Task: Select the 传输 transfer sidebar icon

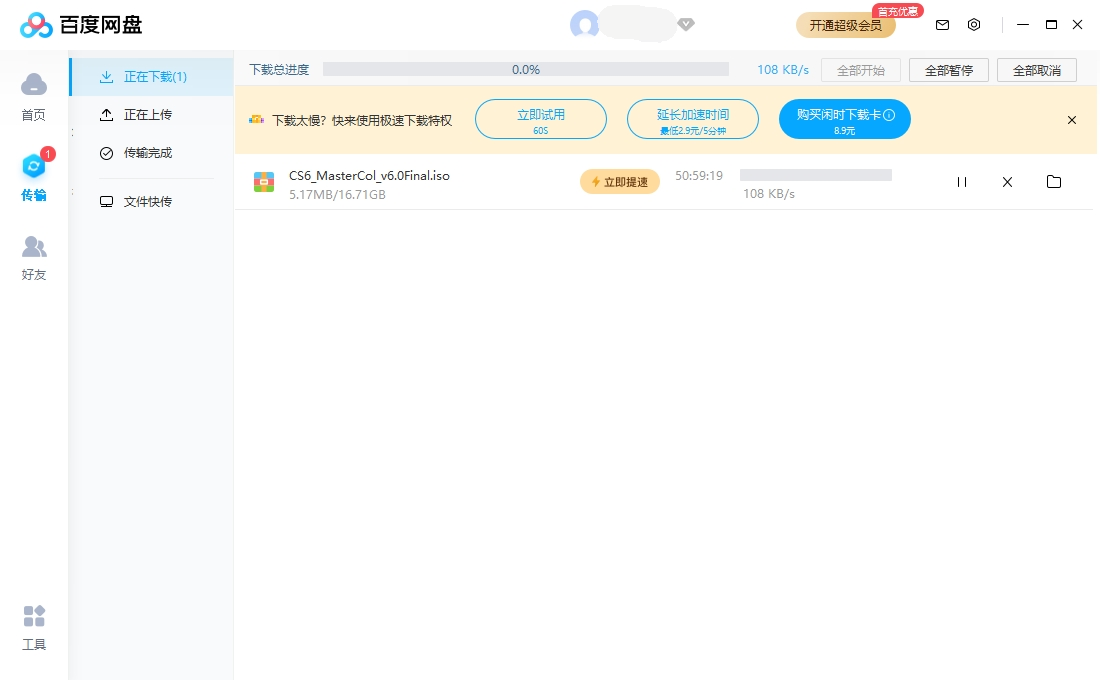Action: click(34, 166)
